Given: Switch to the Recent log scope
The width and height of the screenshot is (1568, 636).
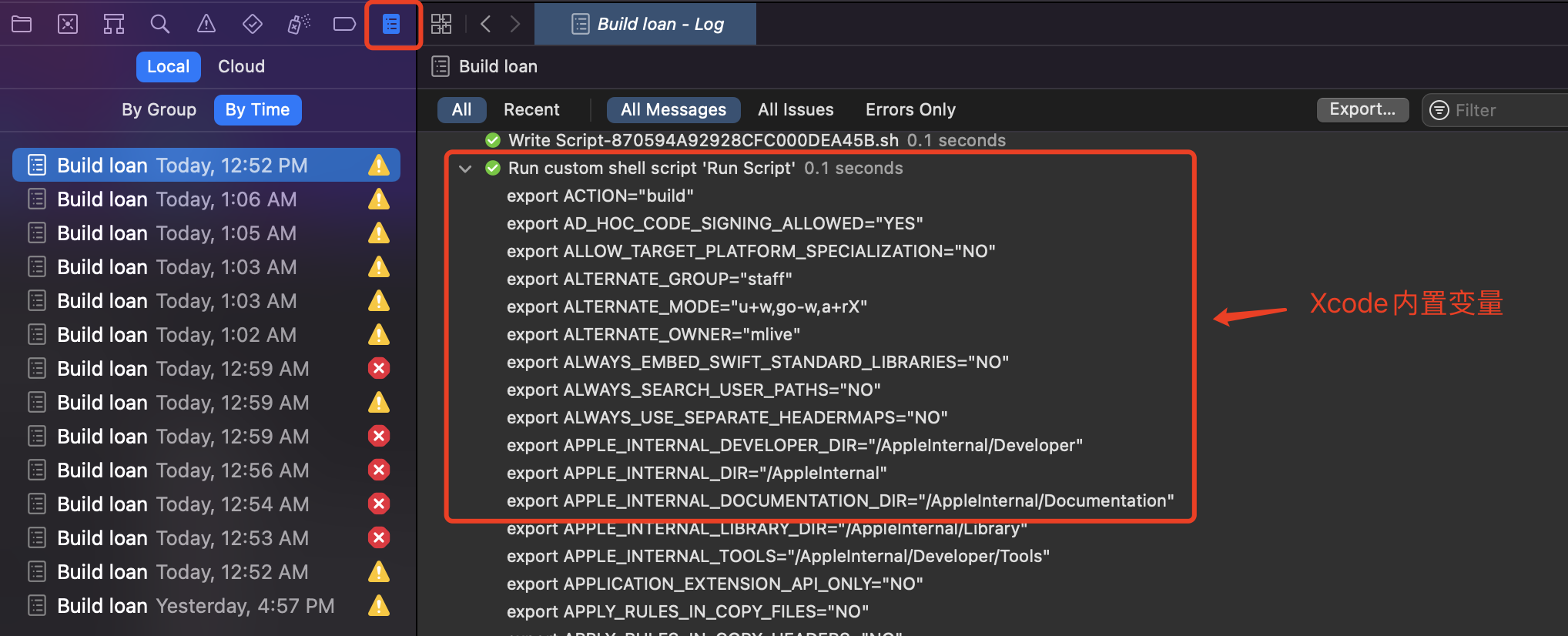Looking at the screenshot, I should pyautogui.click(x=531, y=110).
